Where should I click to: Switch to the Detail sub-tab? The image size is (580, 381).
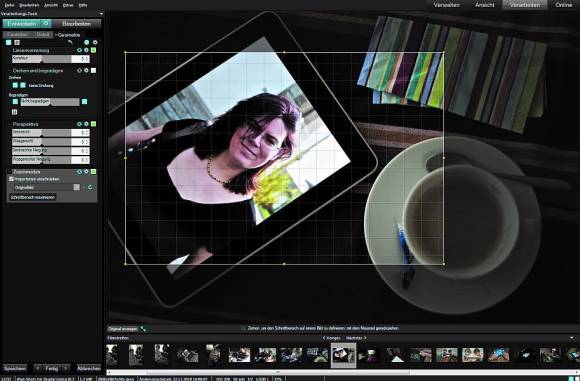click(43, 35)
